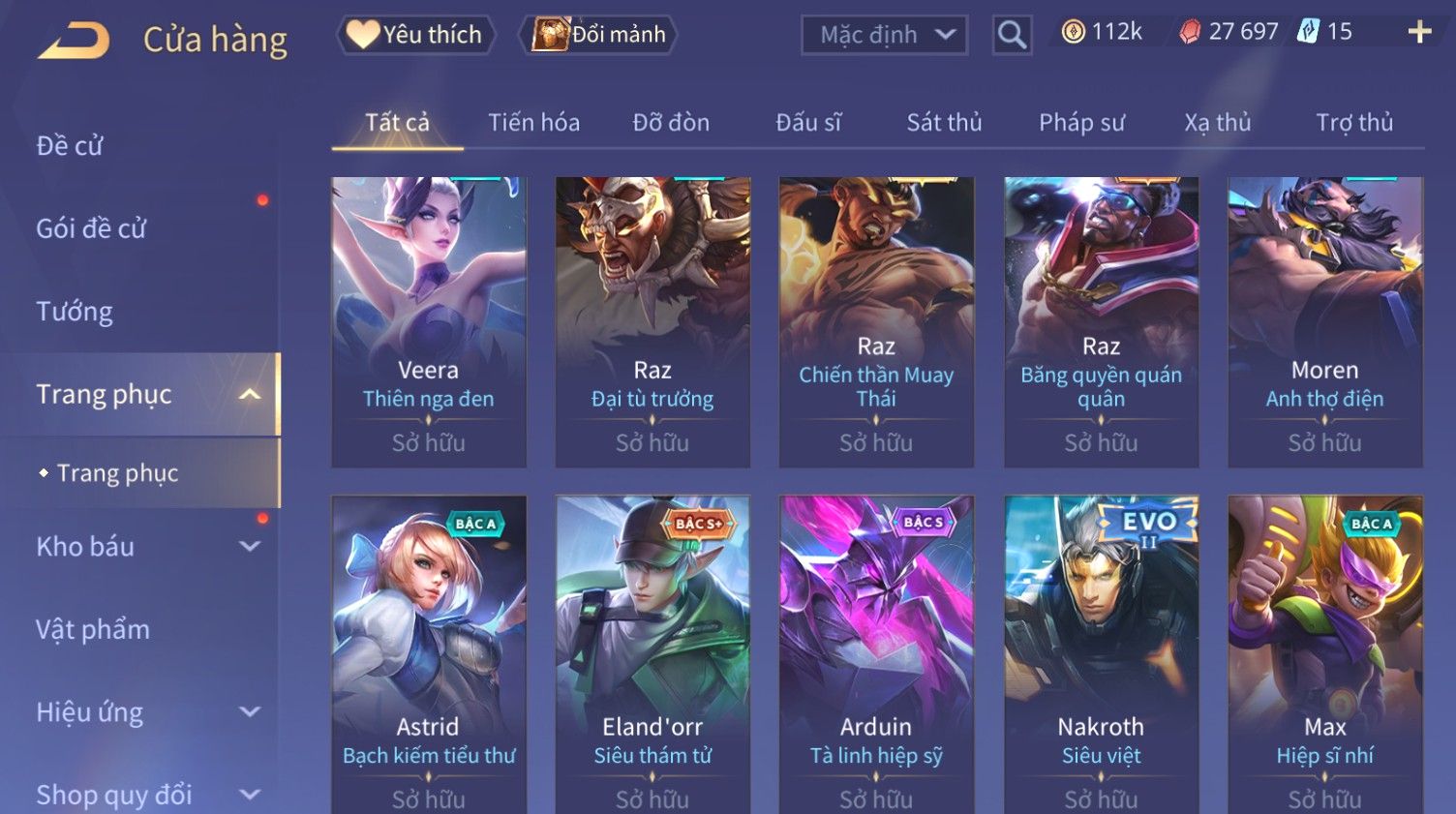Switch to the Tiến hóa tab

tap(533, 123)
